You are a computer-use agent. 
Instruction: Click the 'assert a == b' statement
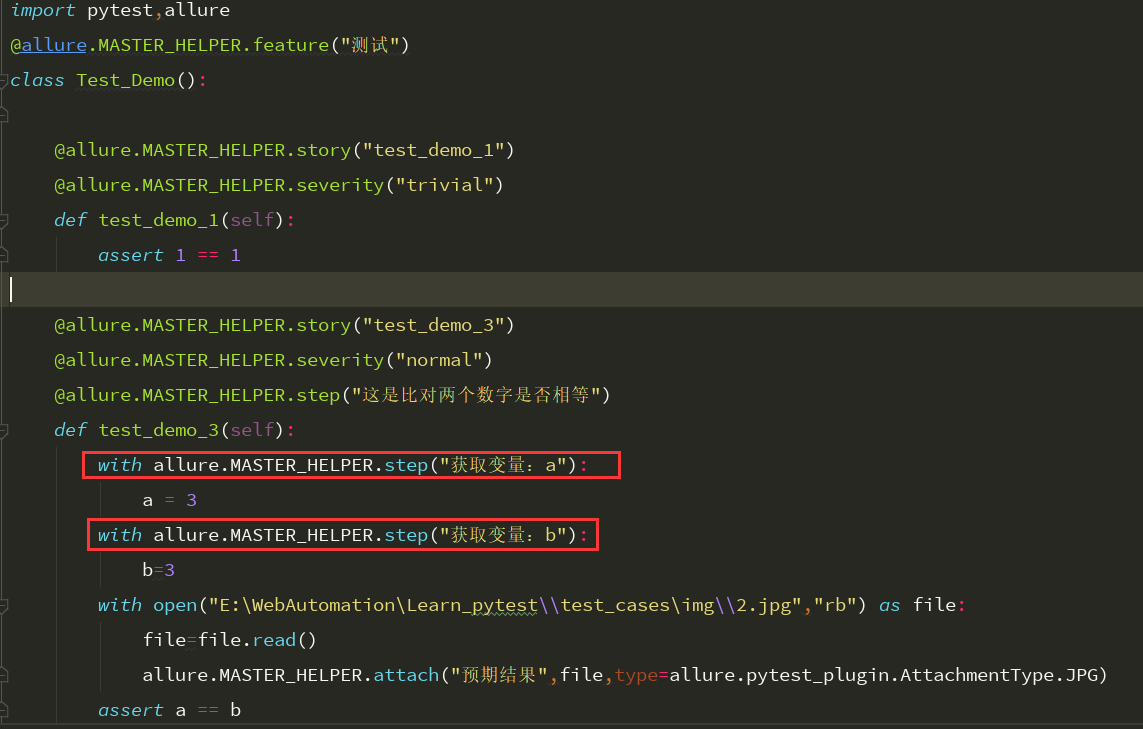click(169, 710)
